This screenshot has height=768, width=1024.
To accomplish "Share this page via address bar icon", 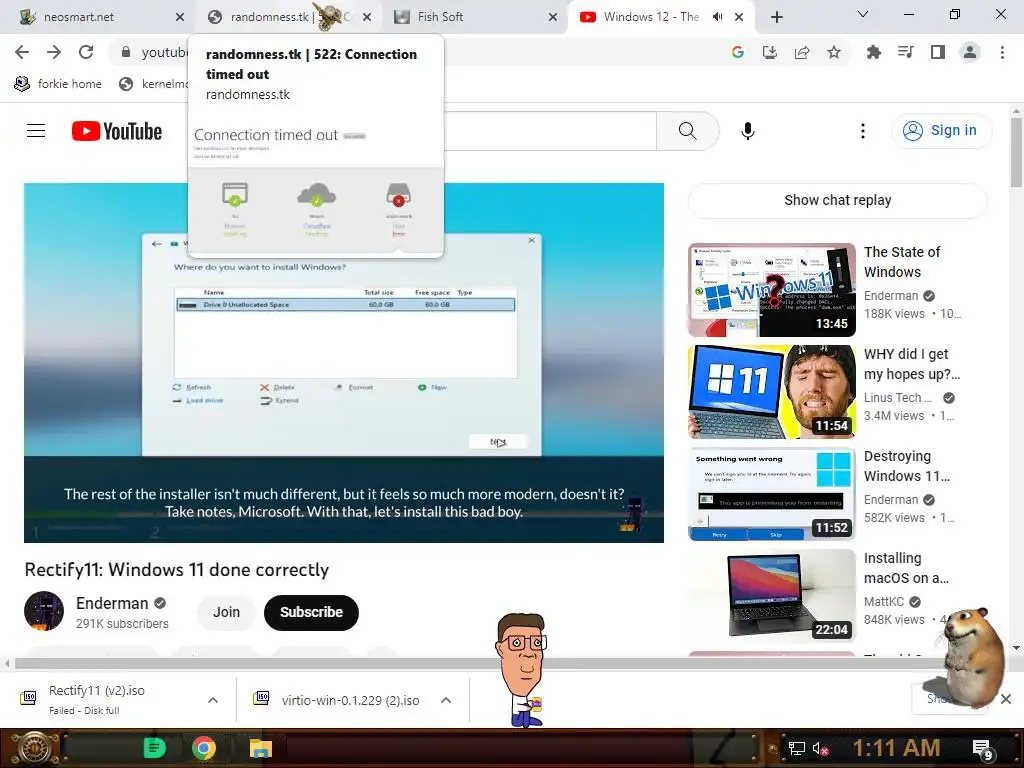I will pyautogui.click(x=802, y=52).
